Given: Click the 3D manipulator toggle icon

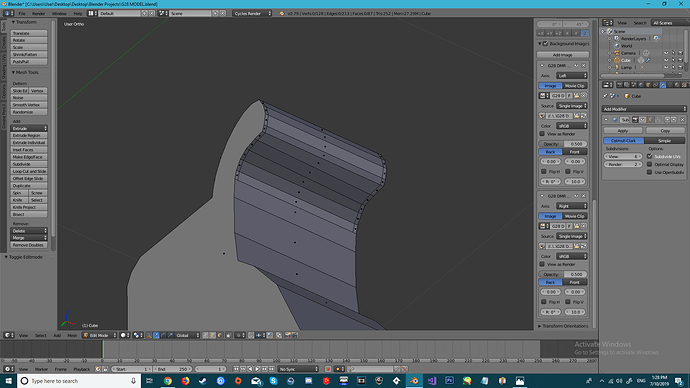Looking at the screenshot, I should click(x=149, y=335).
